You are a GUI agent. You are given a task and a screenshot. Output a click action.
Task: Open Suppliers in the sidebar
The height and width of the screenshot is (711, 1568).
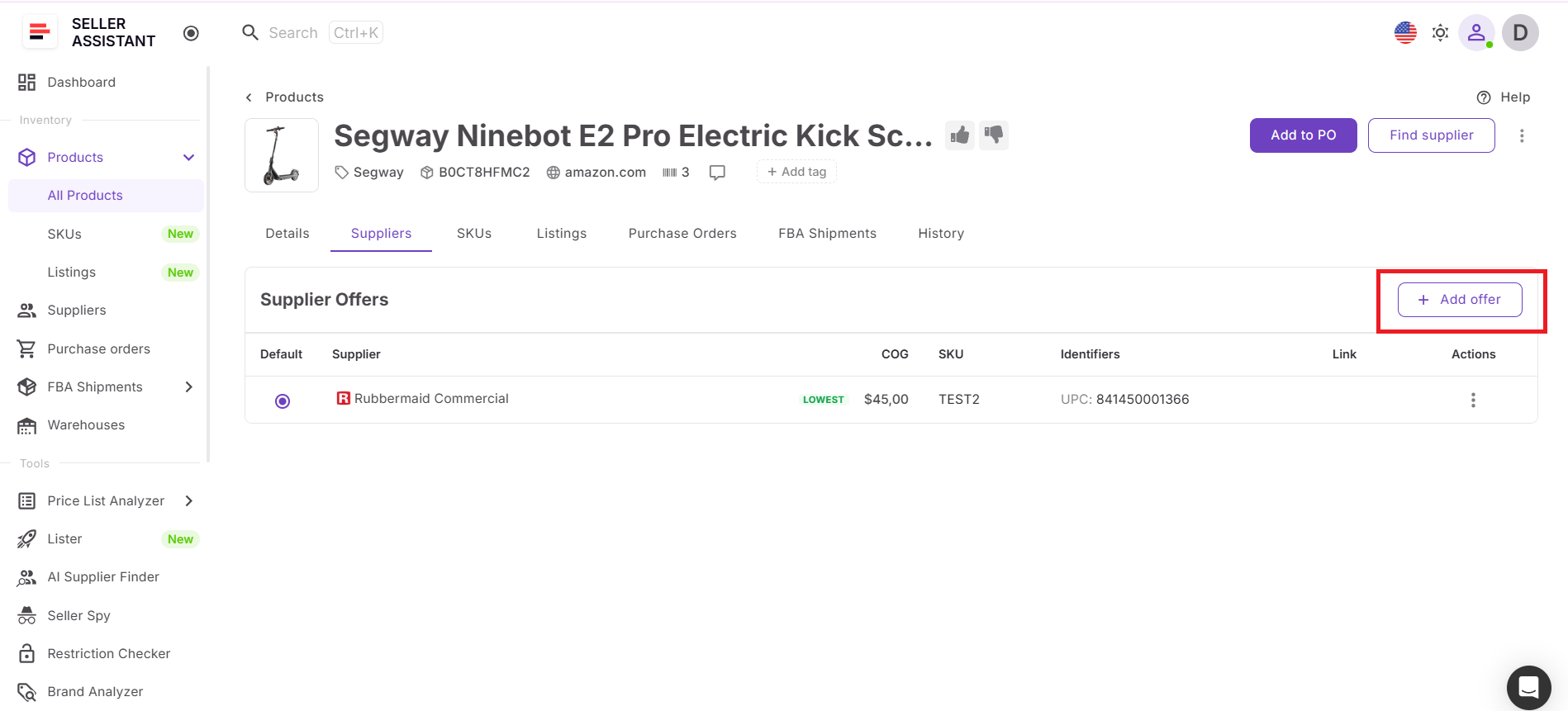click(77, 310)
